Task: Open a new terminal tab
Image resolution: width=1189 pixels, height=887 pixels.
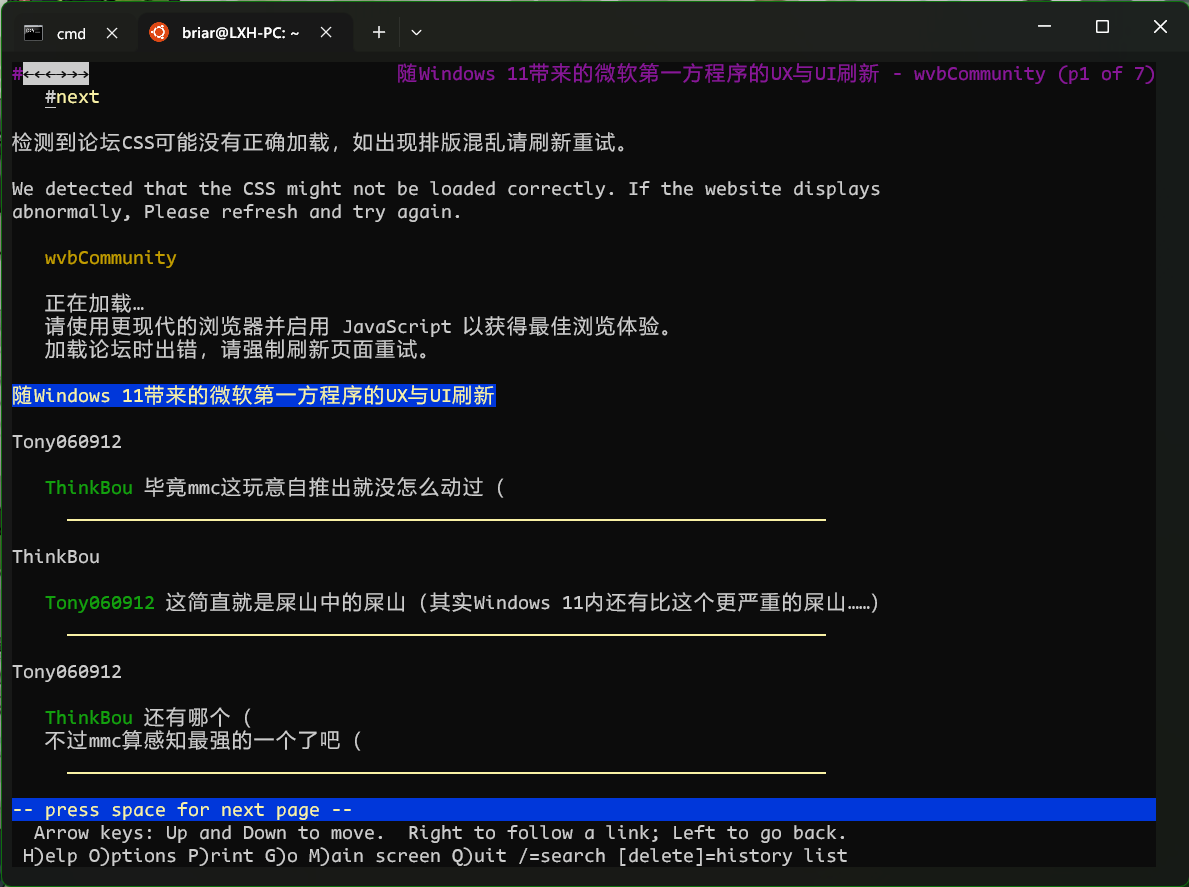Action: 379,33
